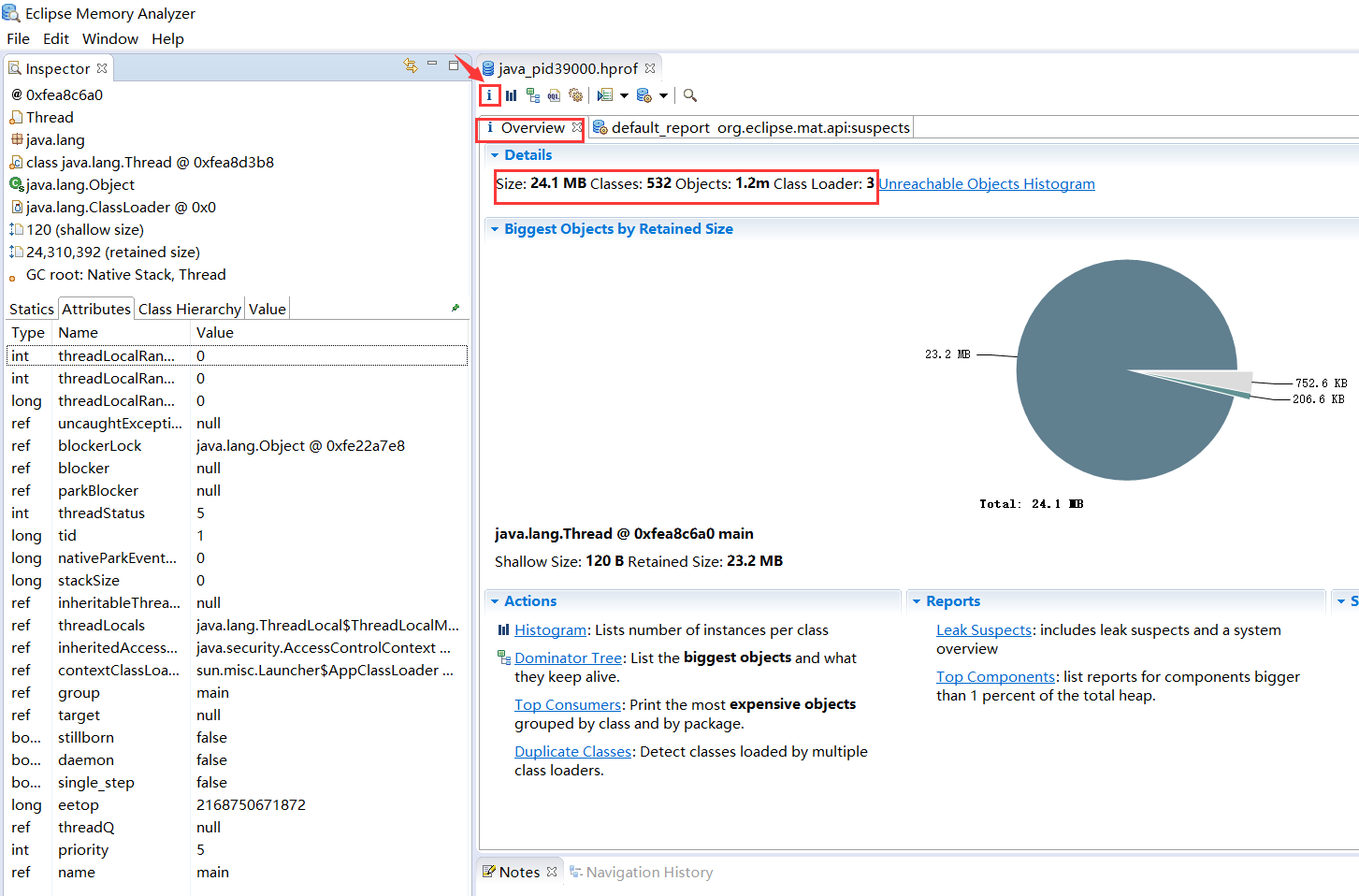Select the contextClassLoader attribute row

[x=238, y=670]
